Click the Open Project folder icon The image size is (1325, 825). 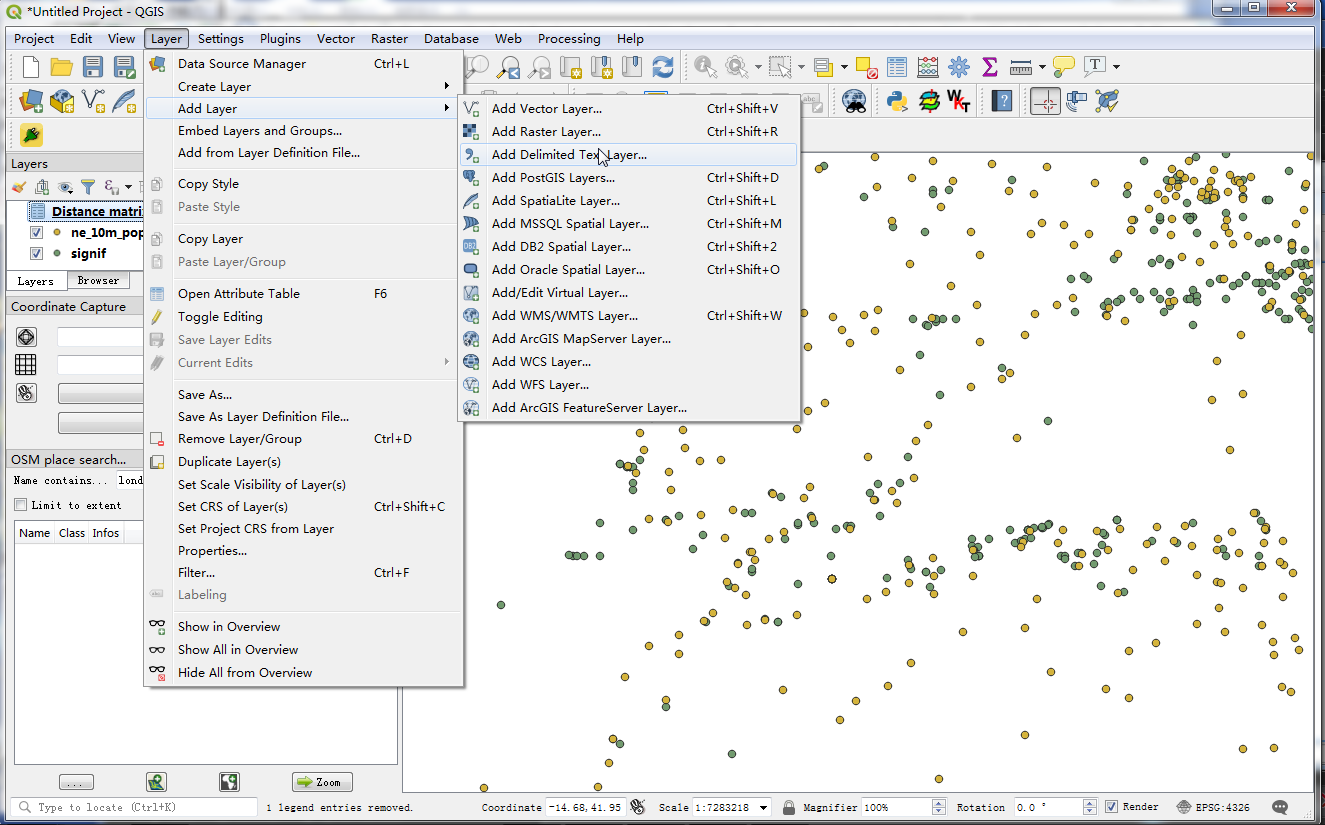62,67
